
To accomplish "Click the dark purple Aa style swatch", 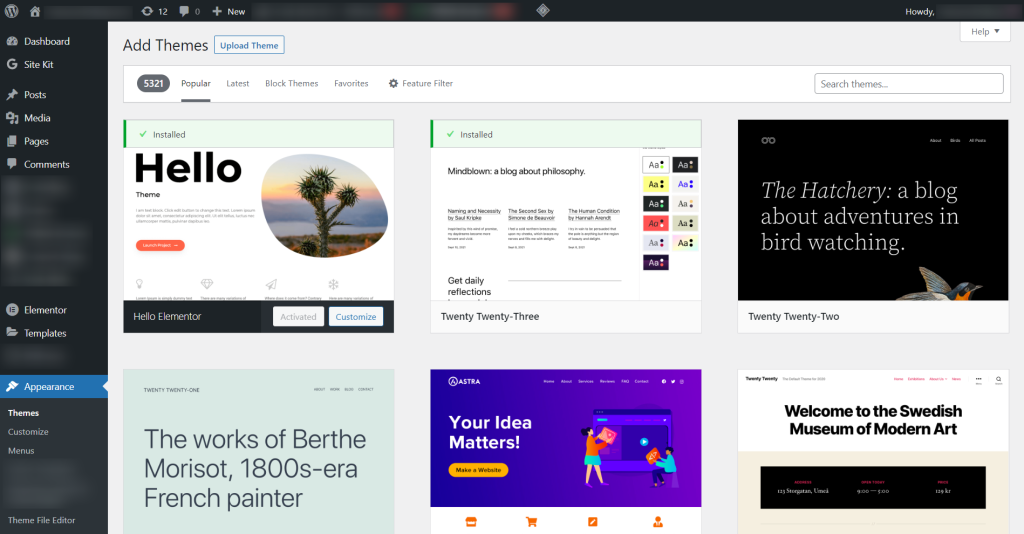I will point(656,262).
